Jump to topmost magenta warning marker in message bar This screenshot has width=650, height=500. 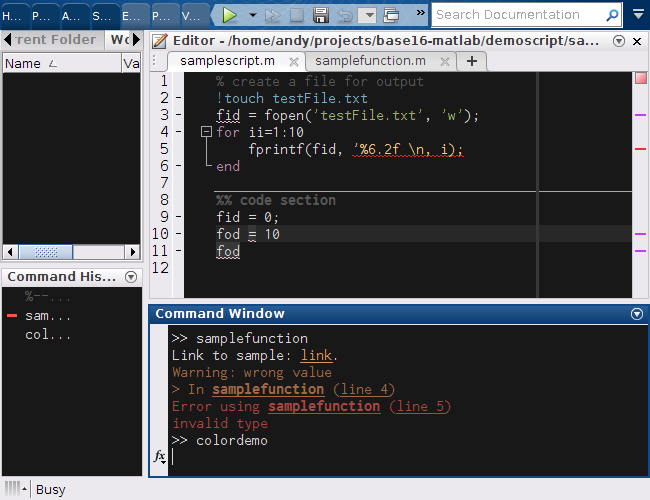coord(640,115)
